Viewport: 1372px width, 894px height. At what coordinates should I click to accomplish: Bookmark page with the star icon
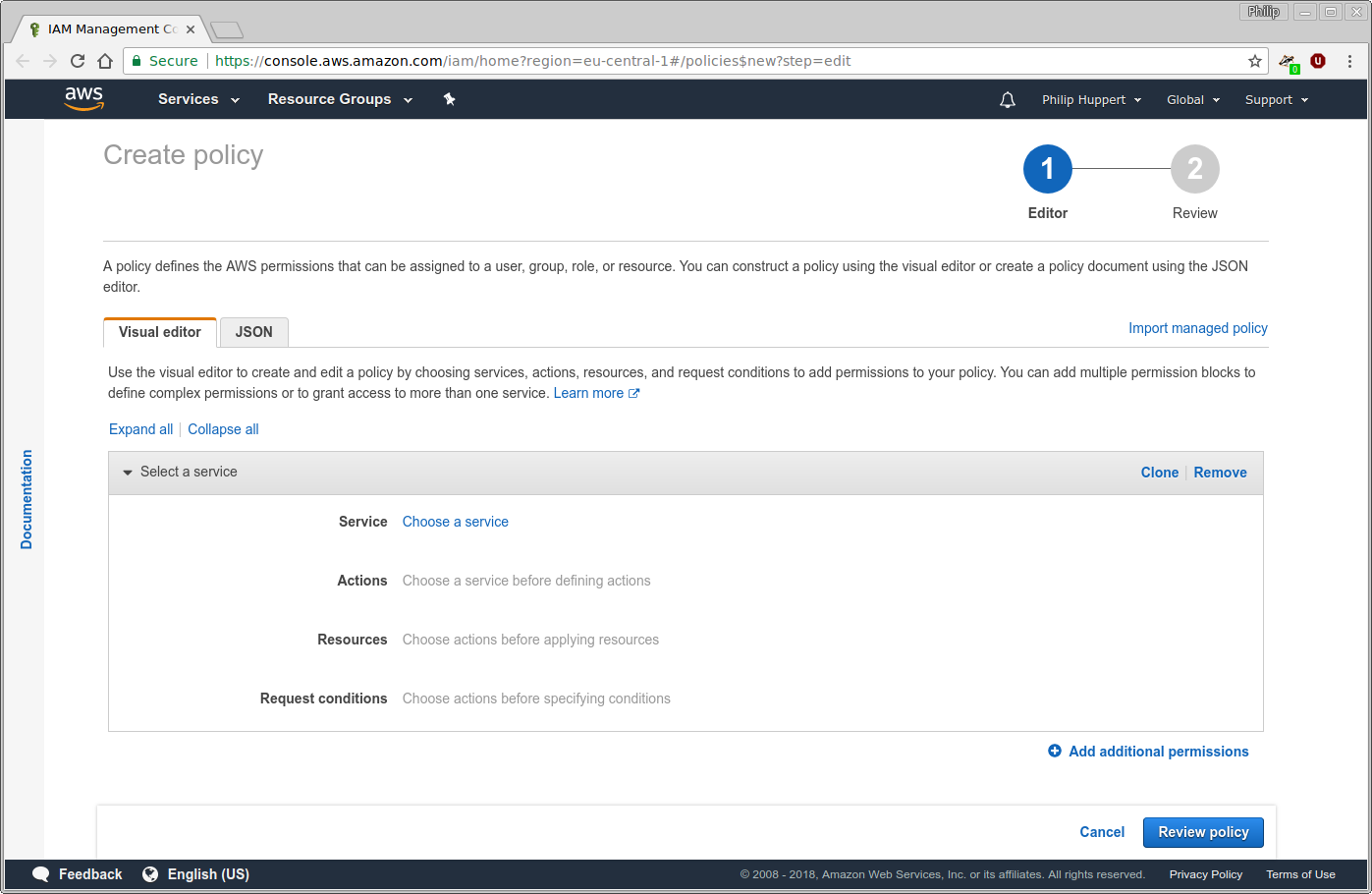pyautogui.click(x=1254, y=61)
